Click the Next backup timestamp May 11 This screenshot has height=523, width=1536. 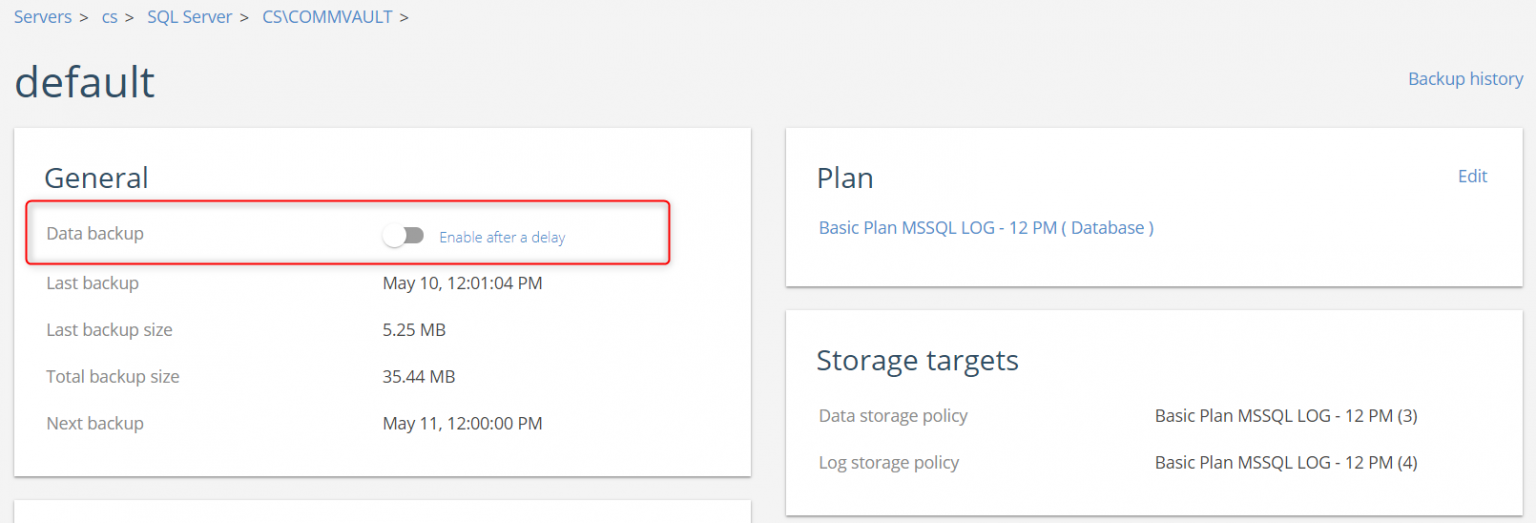pyautogui.click(x=462, y=423)
